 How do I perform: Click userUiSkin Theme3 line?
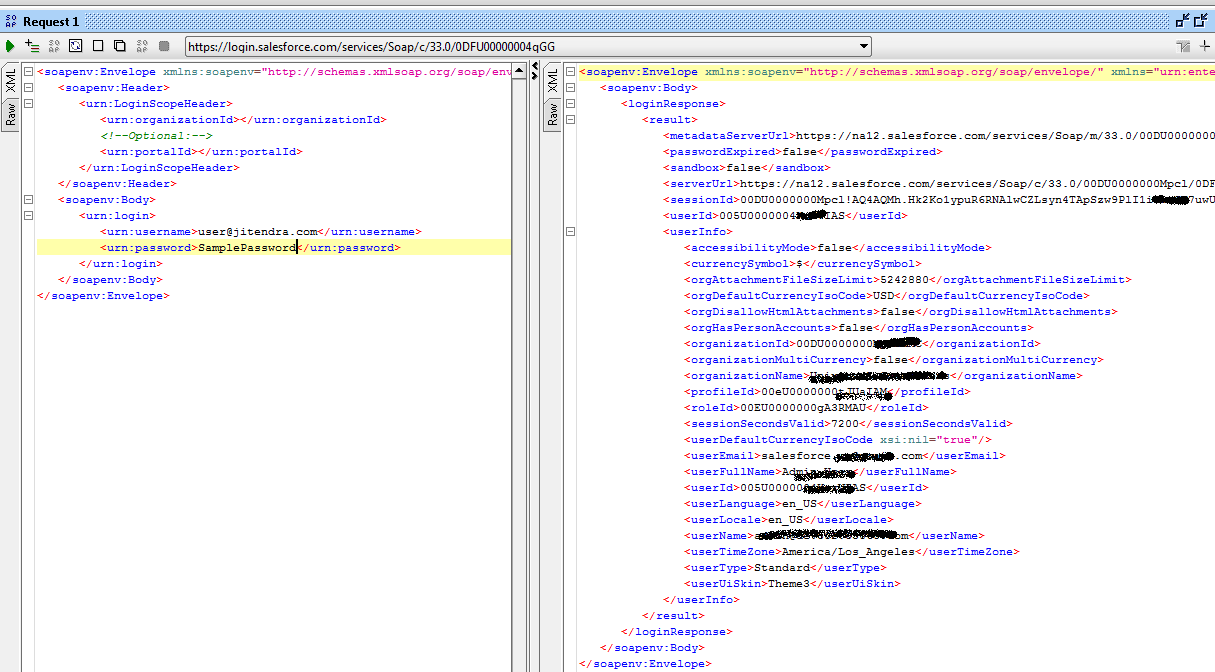point(792,584)
